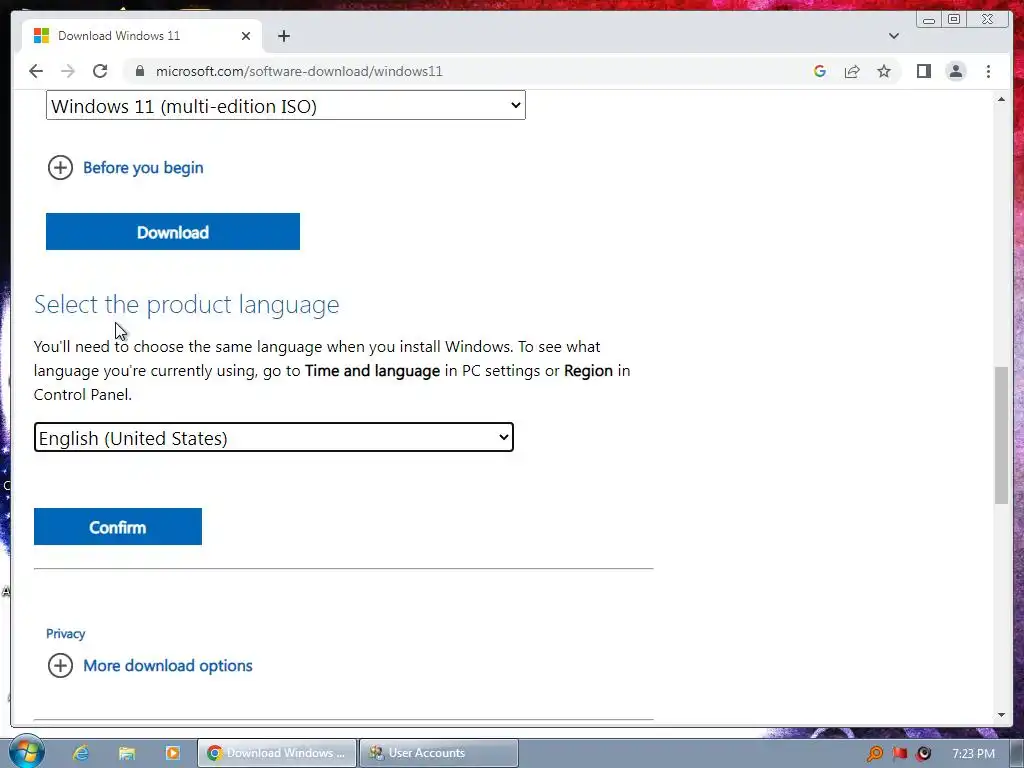Share this page using share icon
Image resolution: width=1024 pixels, height=768 pixels.
[852, 71]
